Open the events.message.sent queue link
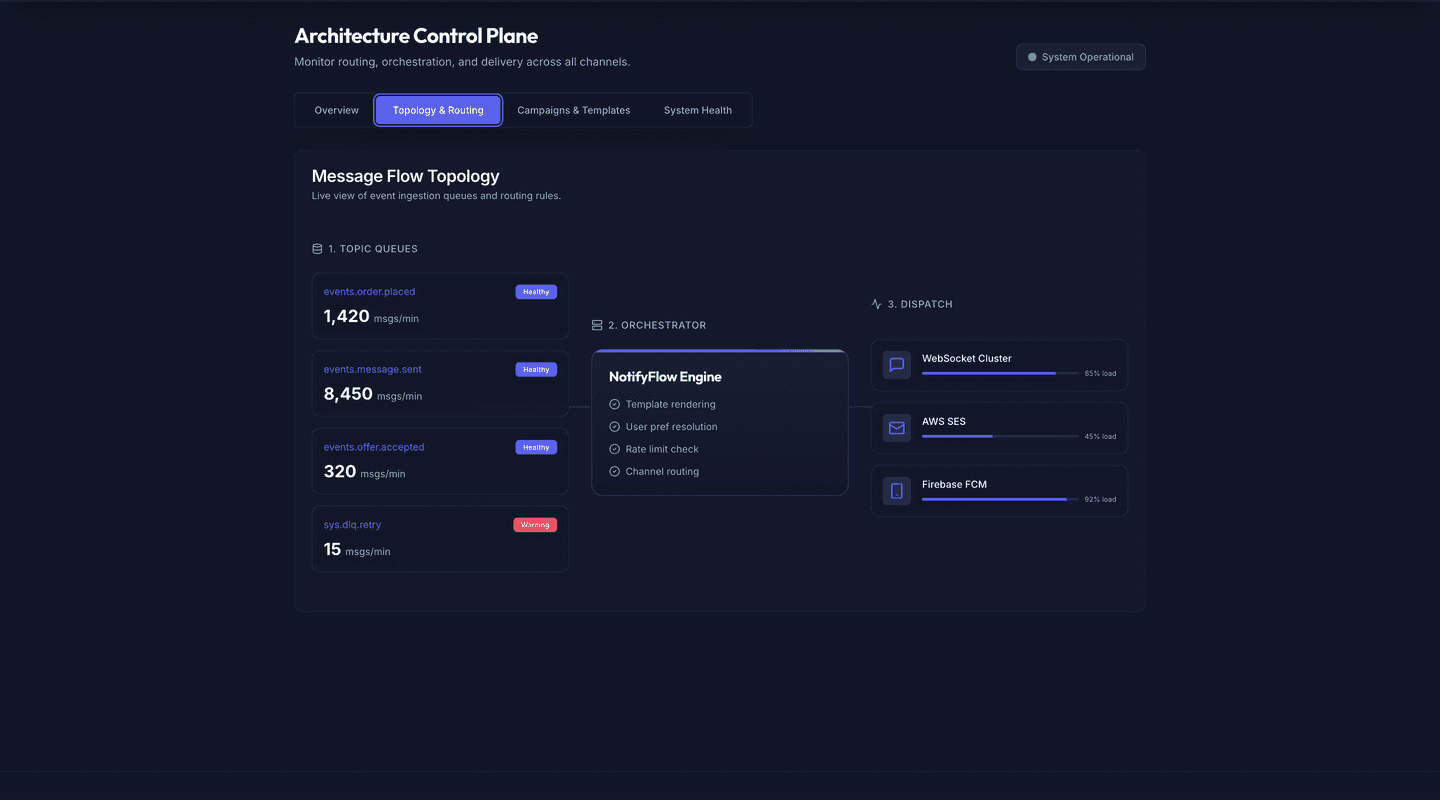 click(x=372, y=369)
